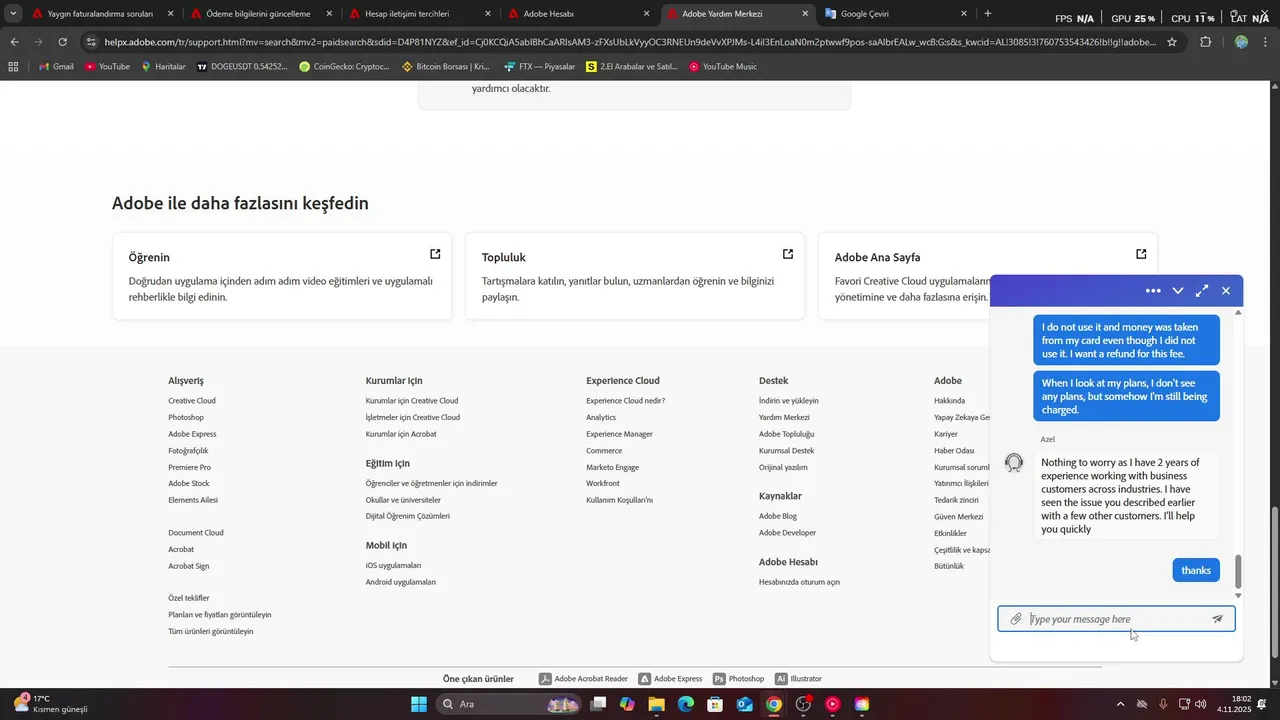Open the chat options three-dot menu
Image resolution: width=1280 pixels, height=720 pixels.
click(x=1153, y=291)
